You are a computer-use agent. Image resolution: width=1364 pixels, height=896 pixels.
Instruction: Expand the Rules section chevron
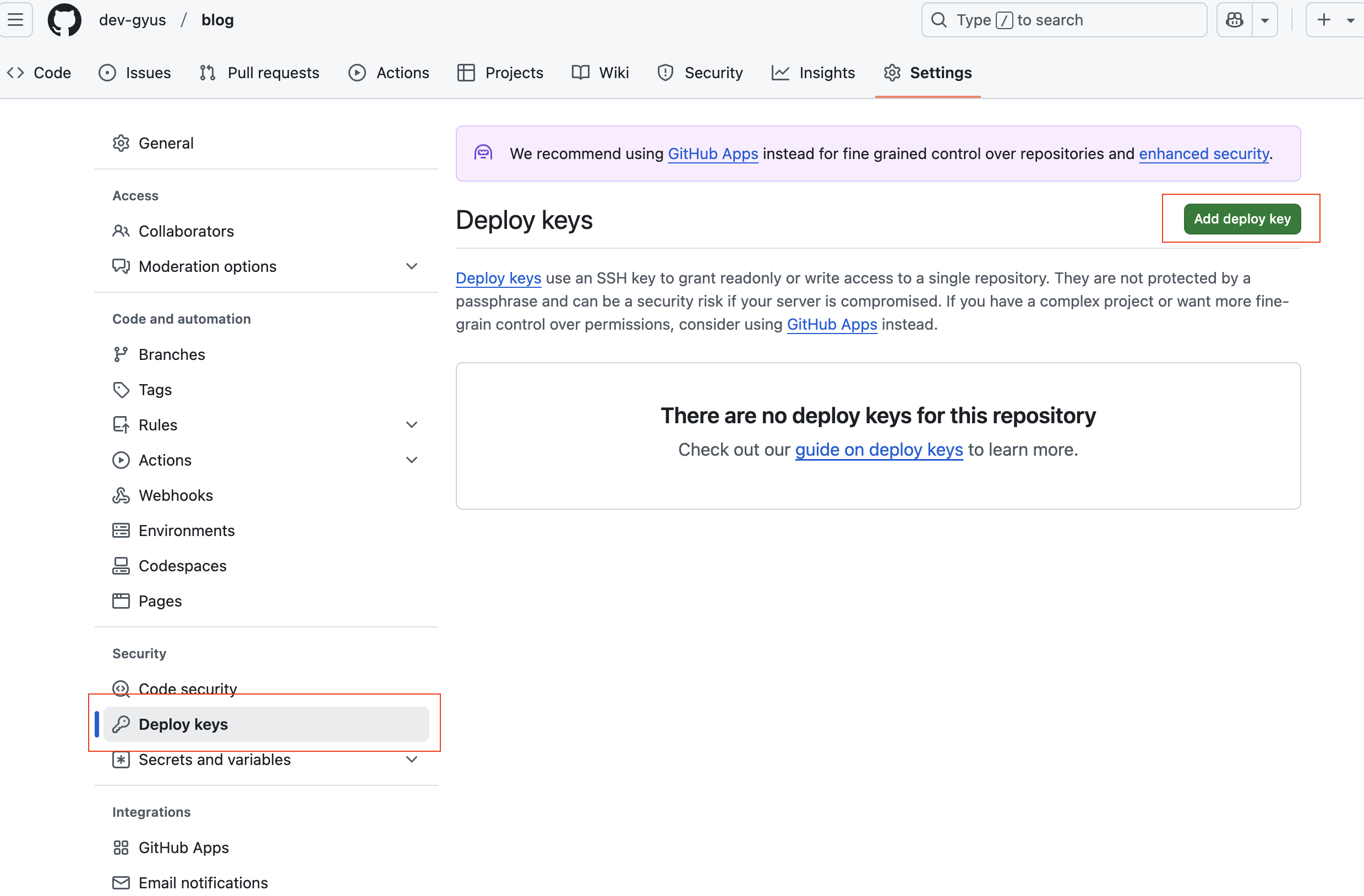pos(411,424)
